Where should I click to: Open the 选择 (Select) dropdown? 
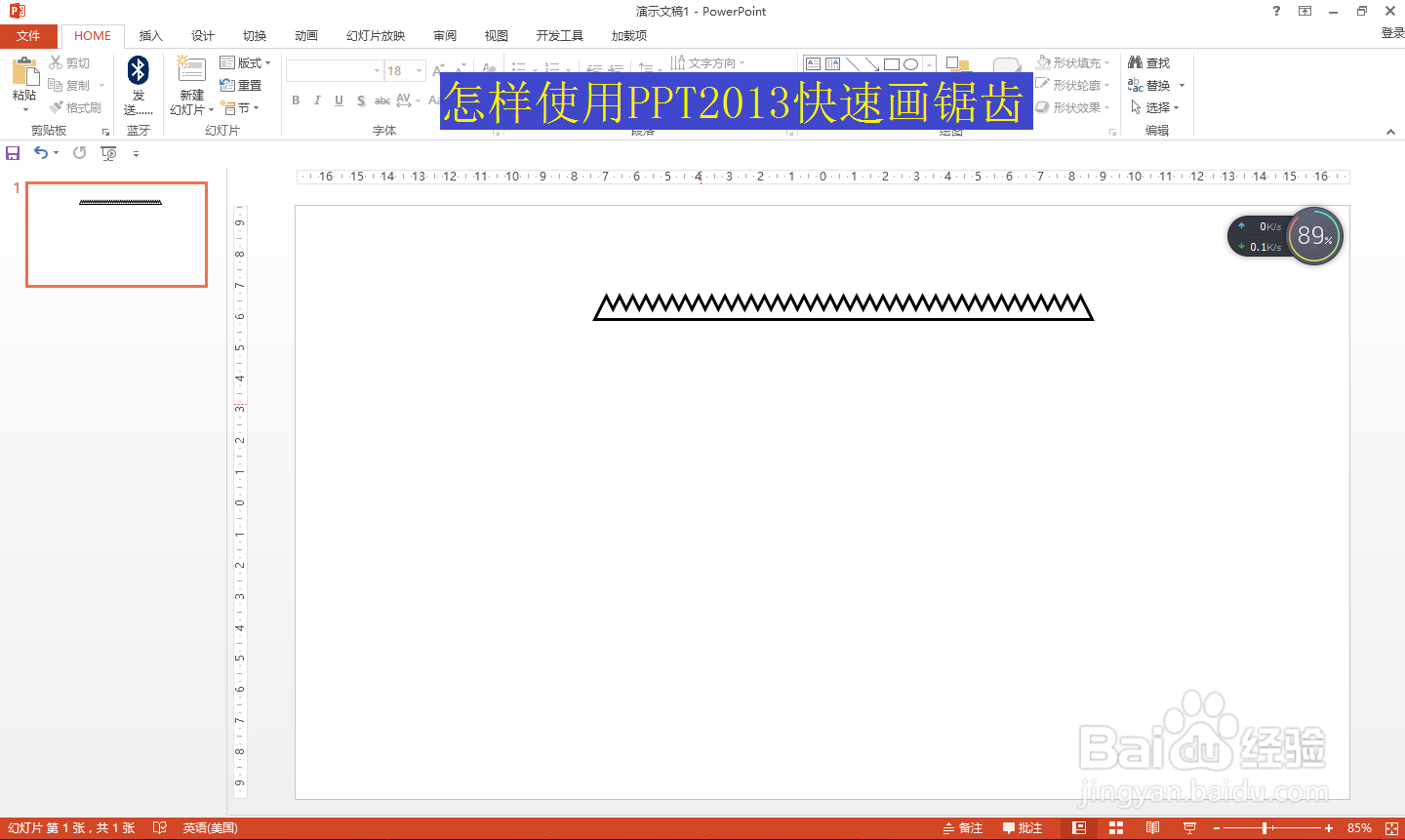coord(1159,107)
